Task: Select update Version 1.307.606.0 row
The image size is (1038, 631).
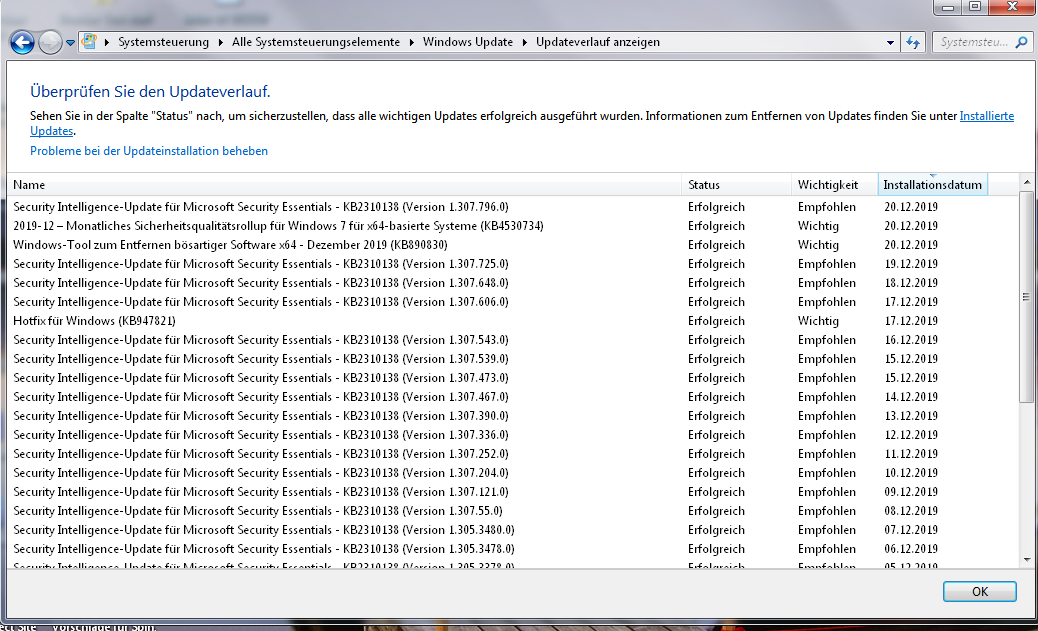Action: pyautogui.click(x=513, y=302)
